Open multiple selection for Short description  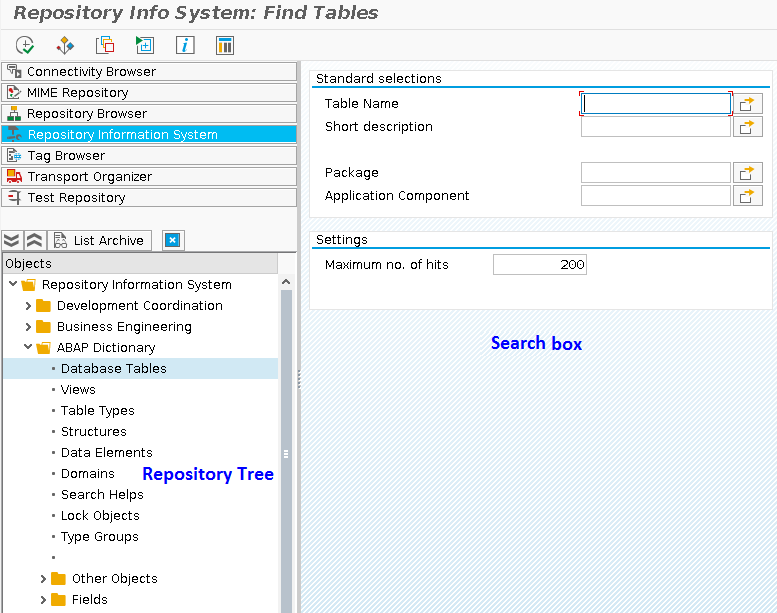point(747,127)
